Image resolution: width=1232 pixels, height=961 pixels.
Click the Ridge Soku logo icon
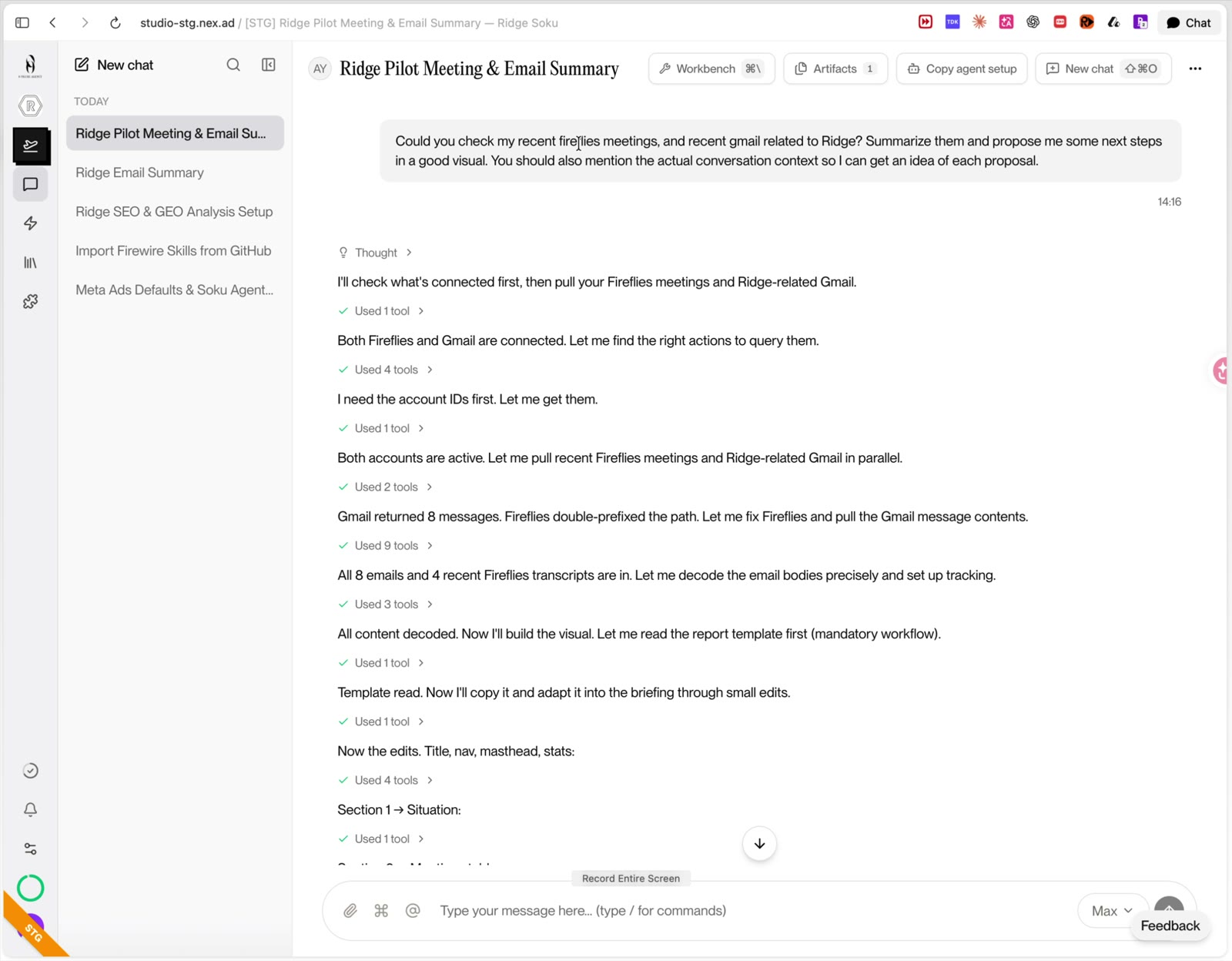[30, 65]
